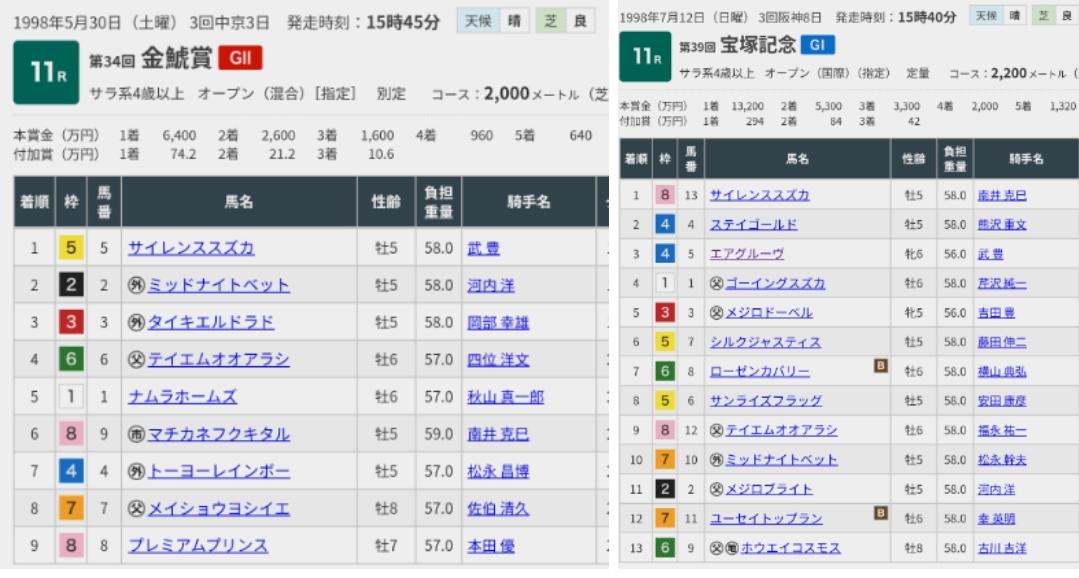The height and width of the screenshot is (578, 1079).
Task: Click the 馬名 column header in 金鯱賞 table
Action: coord(238,202)
